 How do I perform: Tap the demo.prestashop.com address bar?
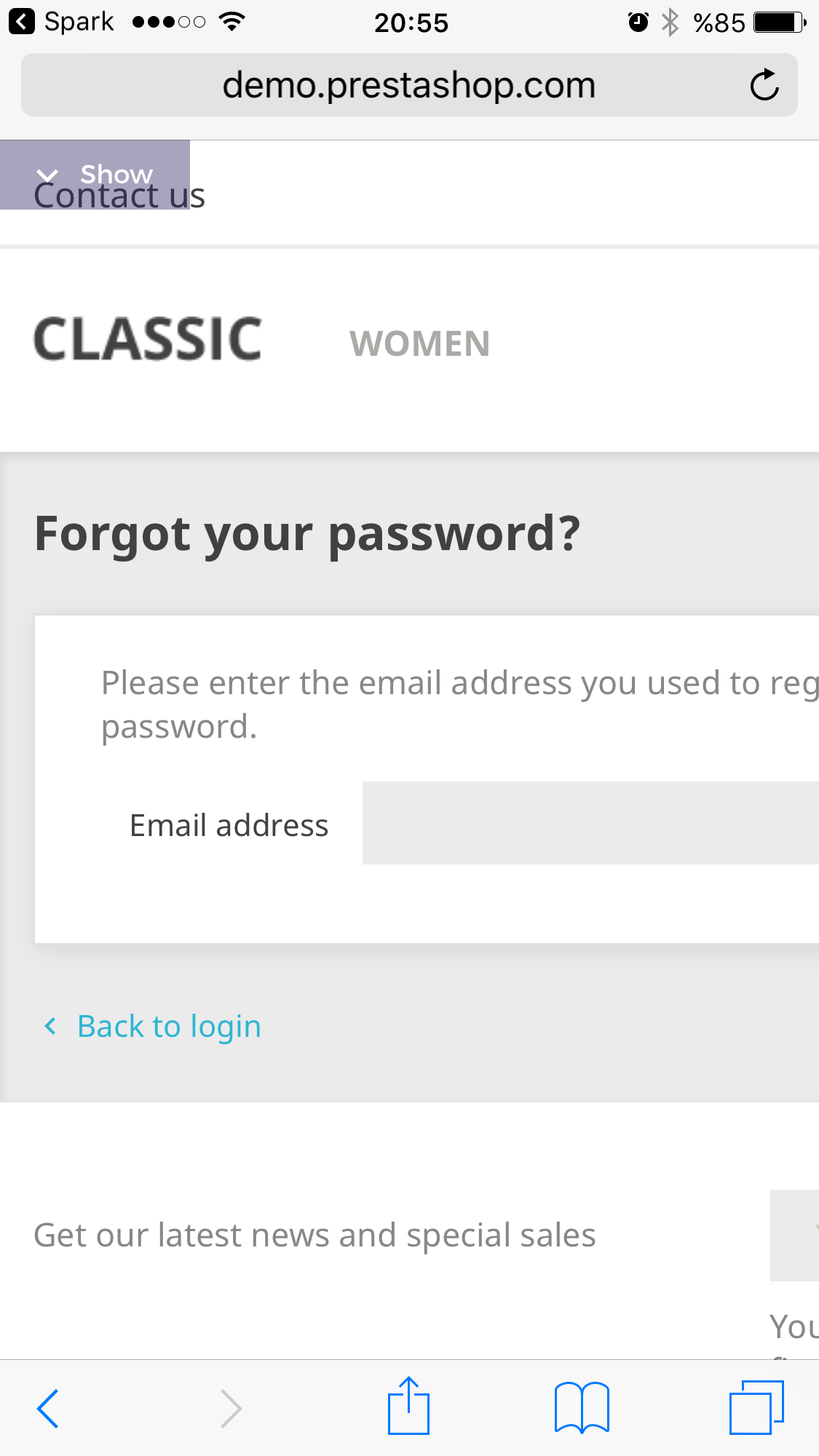point(408,85)
